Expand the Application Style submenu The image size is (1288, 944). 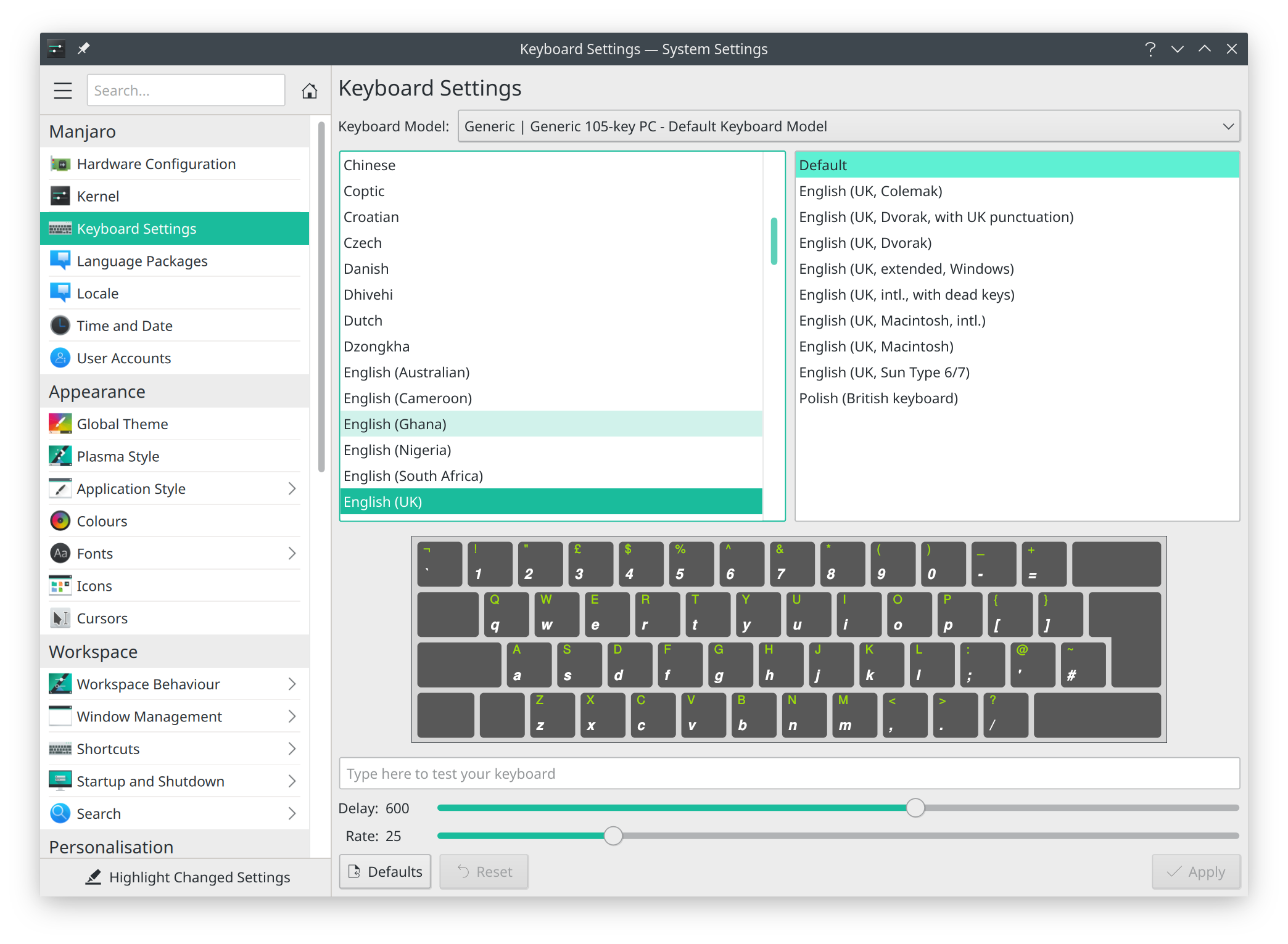293,489
